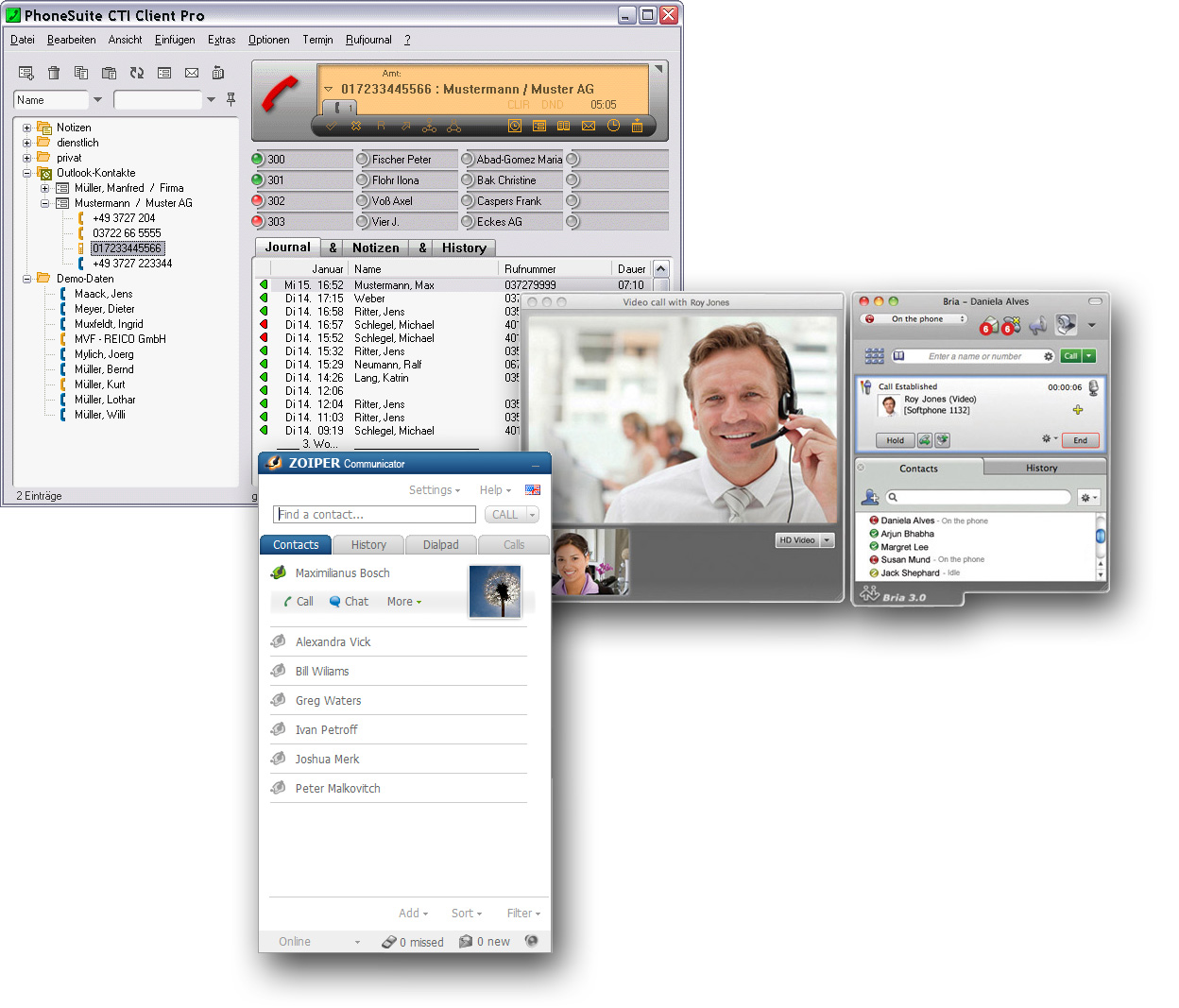
Task: Click the language flag icon in Zoiper
Action: 533,489
